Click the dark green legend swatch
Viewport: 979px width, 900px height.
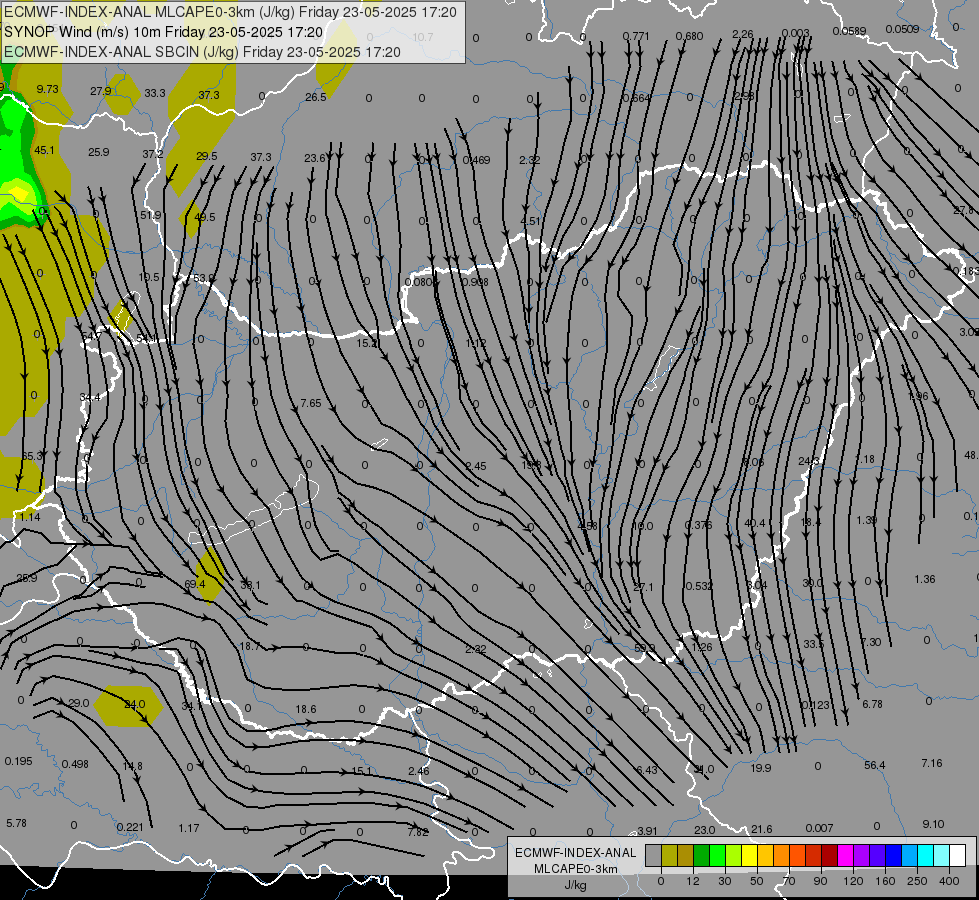click(701, 856)
